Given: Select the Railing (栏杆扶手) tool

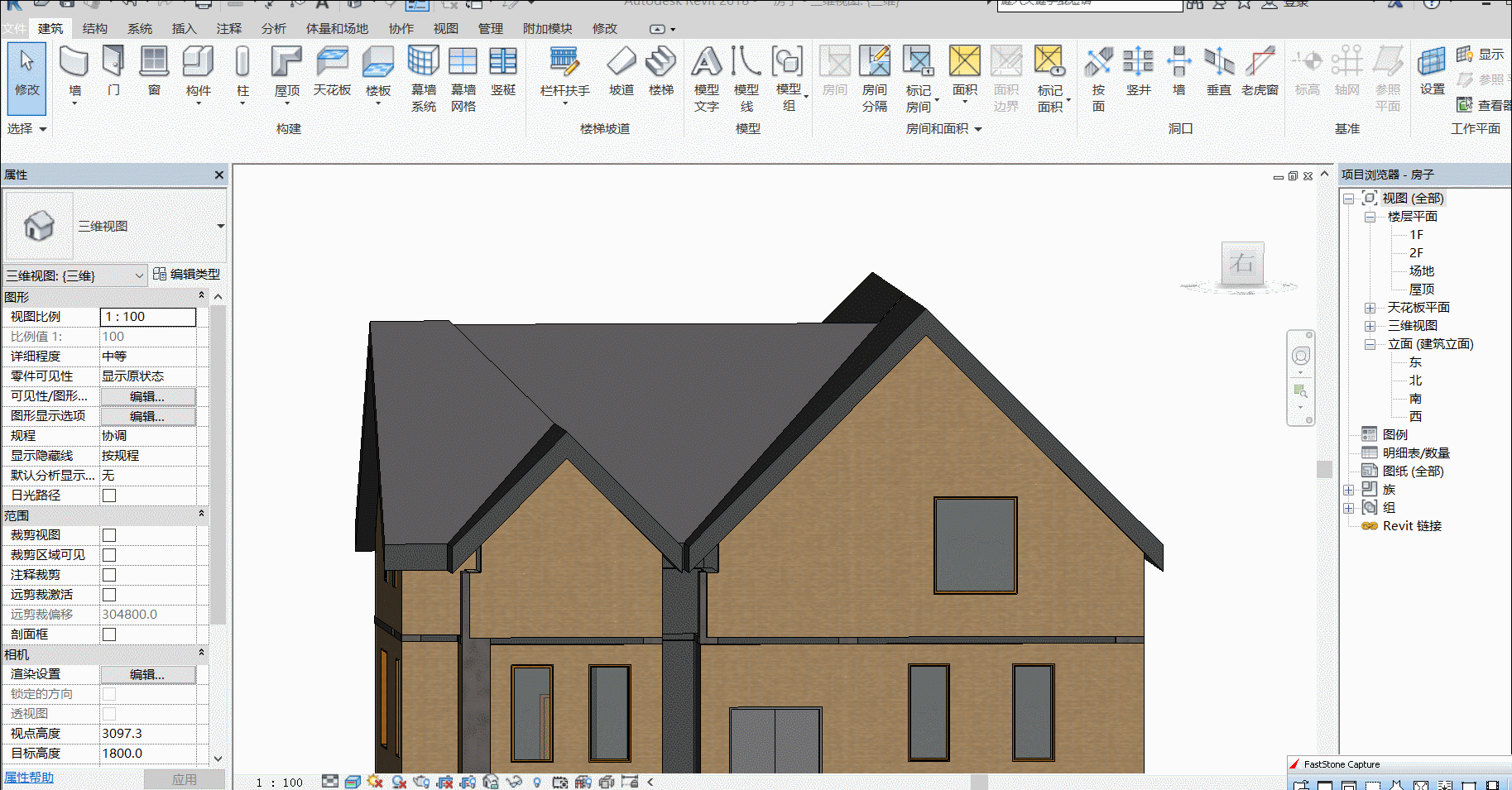Looking at the screenshot, I should [564, 73].
